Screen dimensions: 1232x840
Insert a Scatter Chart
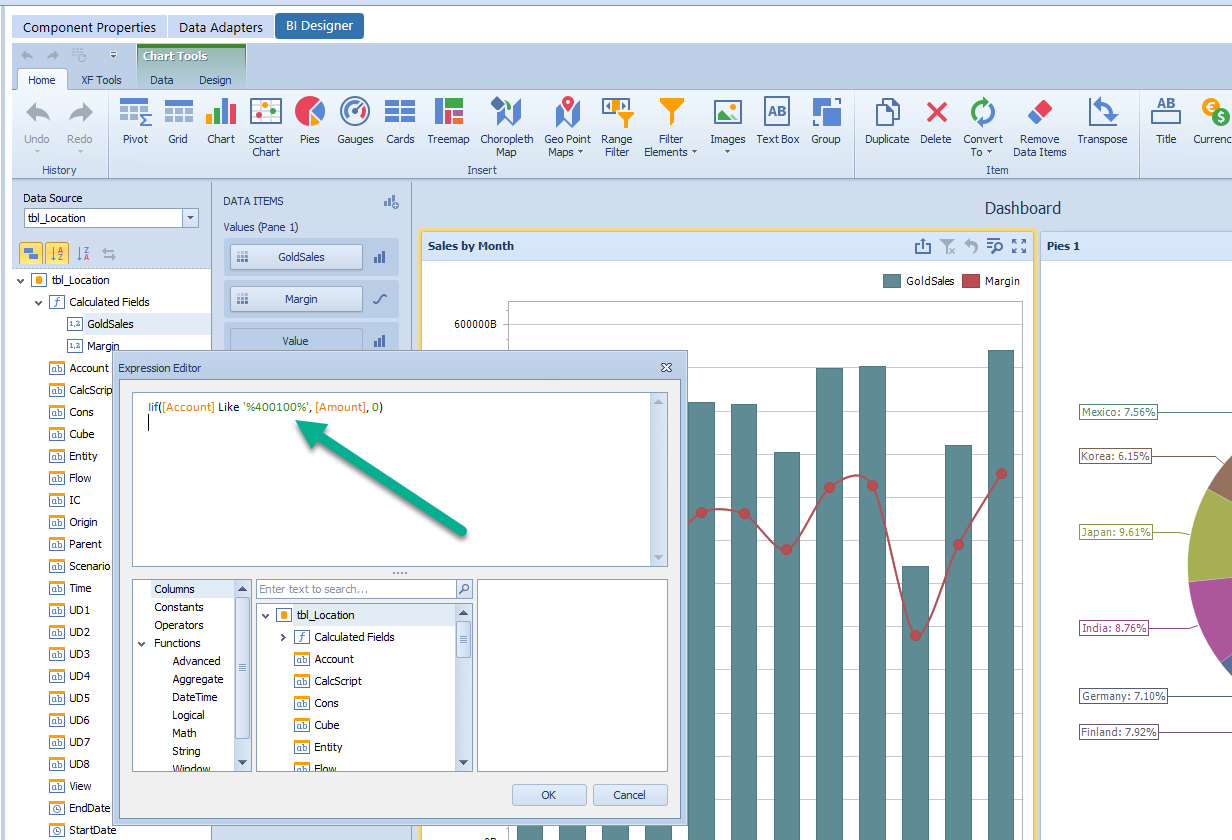pyautogui.click(x=265, y=120)
